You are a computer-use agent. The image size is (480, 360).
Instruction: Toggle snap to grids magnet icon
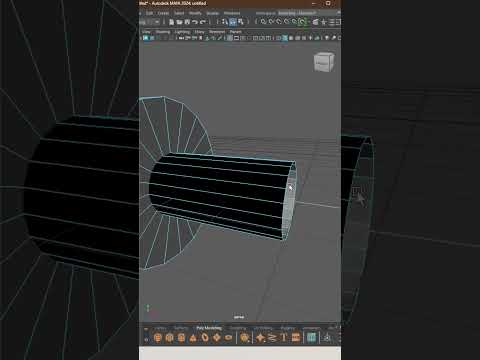[263, 22]
